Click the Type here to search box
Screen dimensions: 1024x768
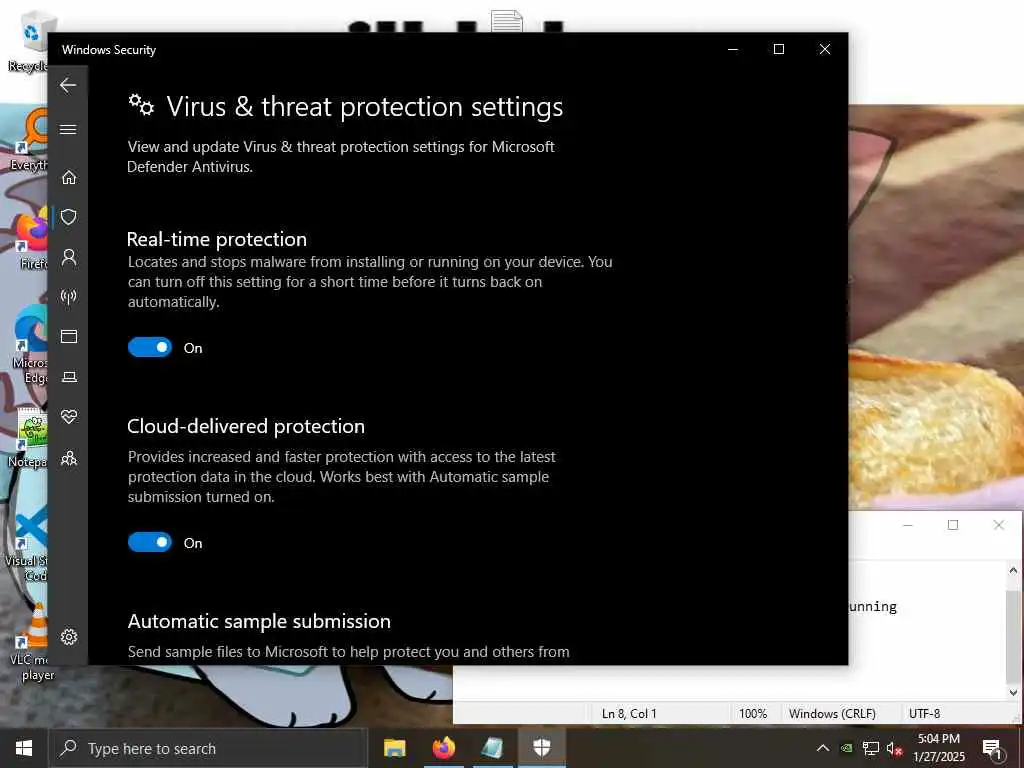pyautogui.click(x=208, y=748)
